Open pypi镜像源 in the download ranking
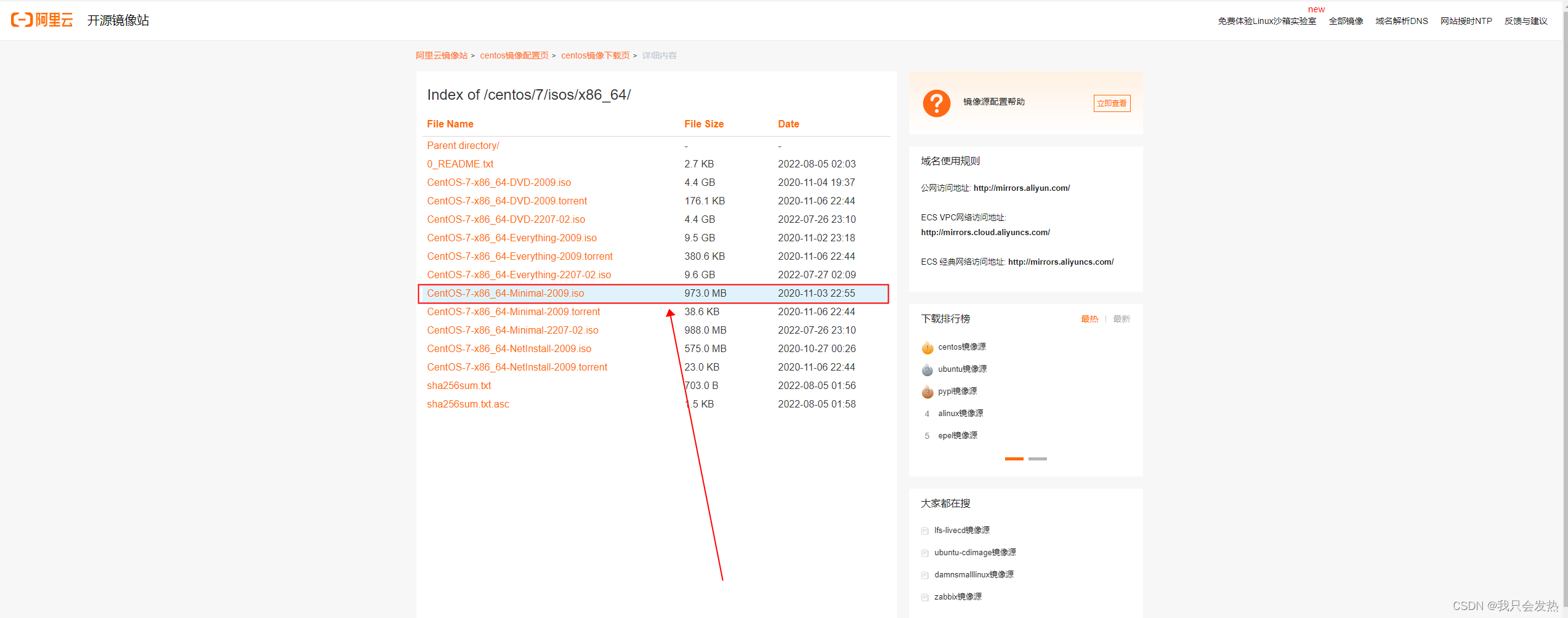This screenshot has height=618, width=1568. coord(958,391)
